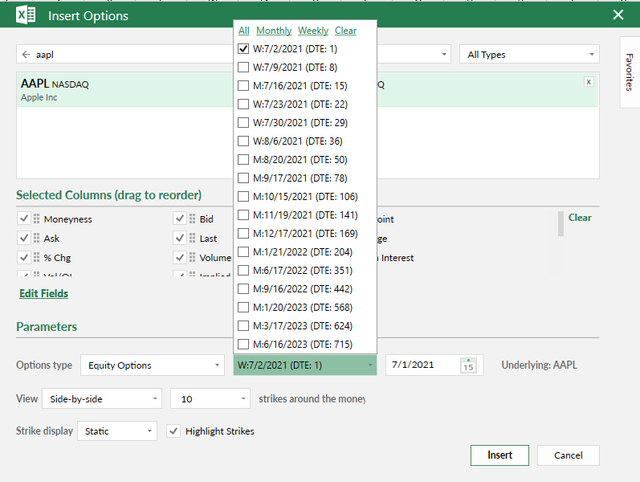The height and width of the screenshot is (482, 640).
Task: Check the M:8/20/2021 expiration
Action: [243, 159]
